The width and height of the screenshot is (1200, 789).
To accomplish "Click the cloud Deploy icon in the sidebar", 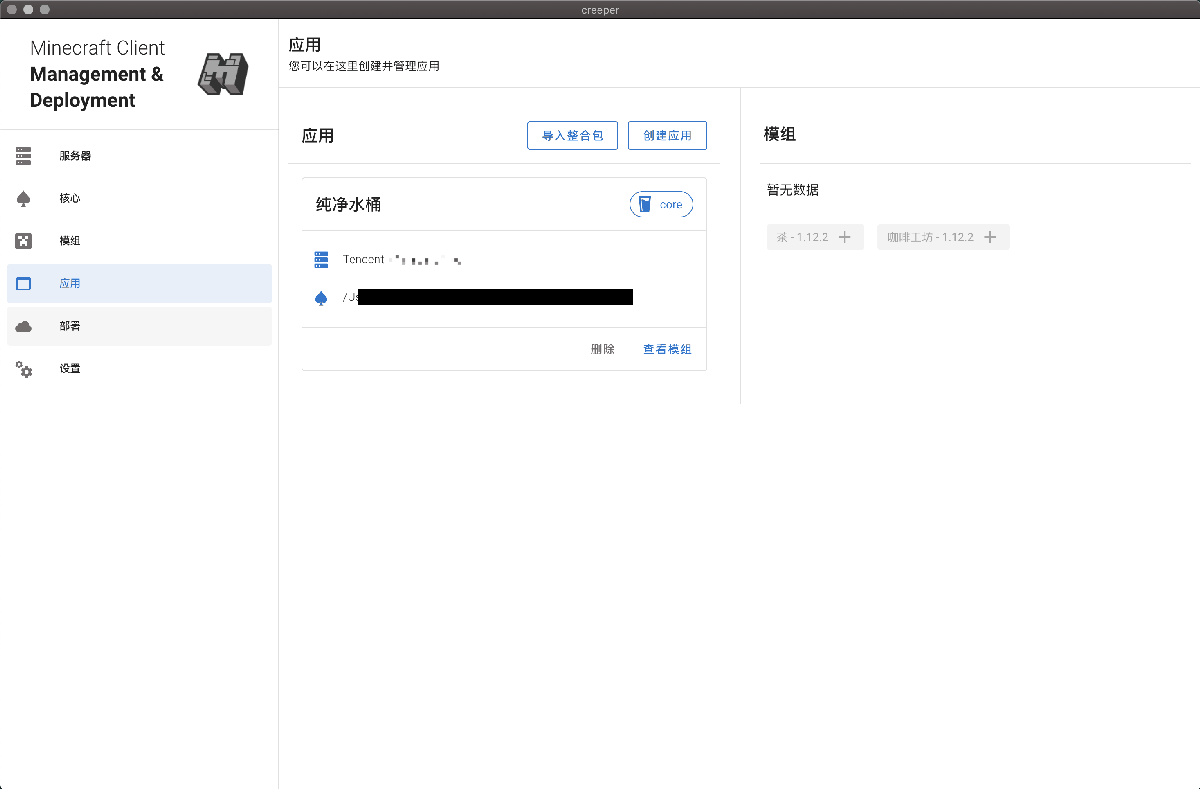I will (x=24, y=326).
